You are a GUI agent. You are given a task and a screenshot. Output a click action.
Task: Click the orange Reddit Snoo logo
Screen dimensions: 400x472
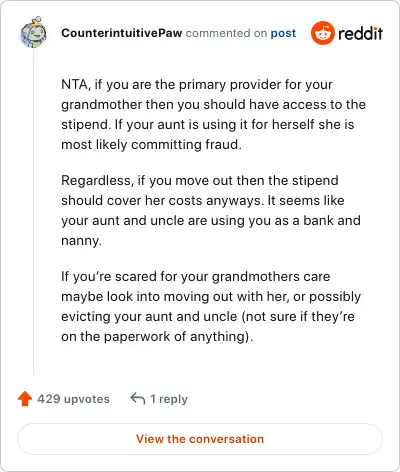point(322,33)
